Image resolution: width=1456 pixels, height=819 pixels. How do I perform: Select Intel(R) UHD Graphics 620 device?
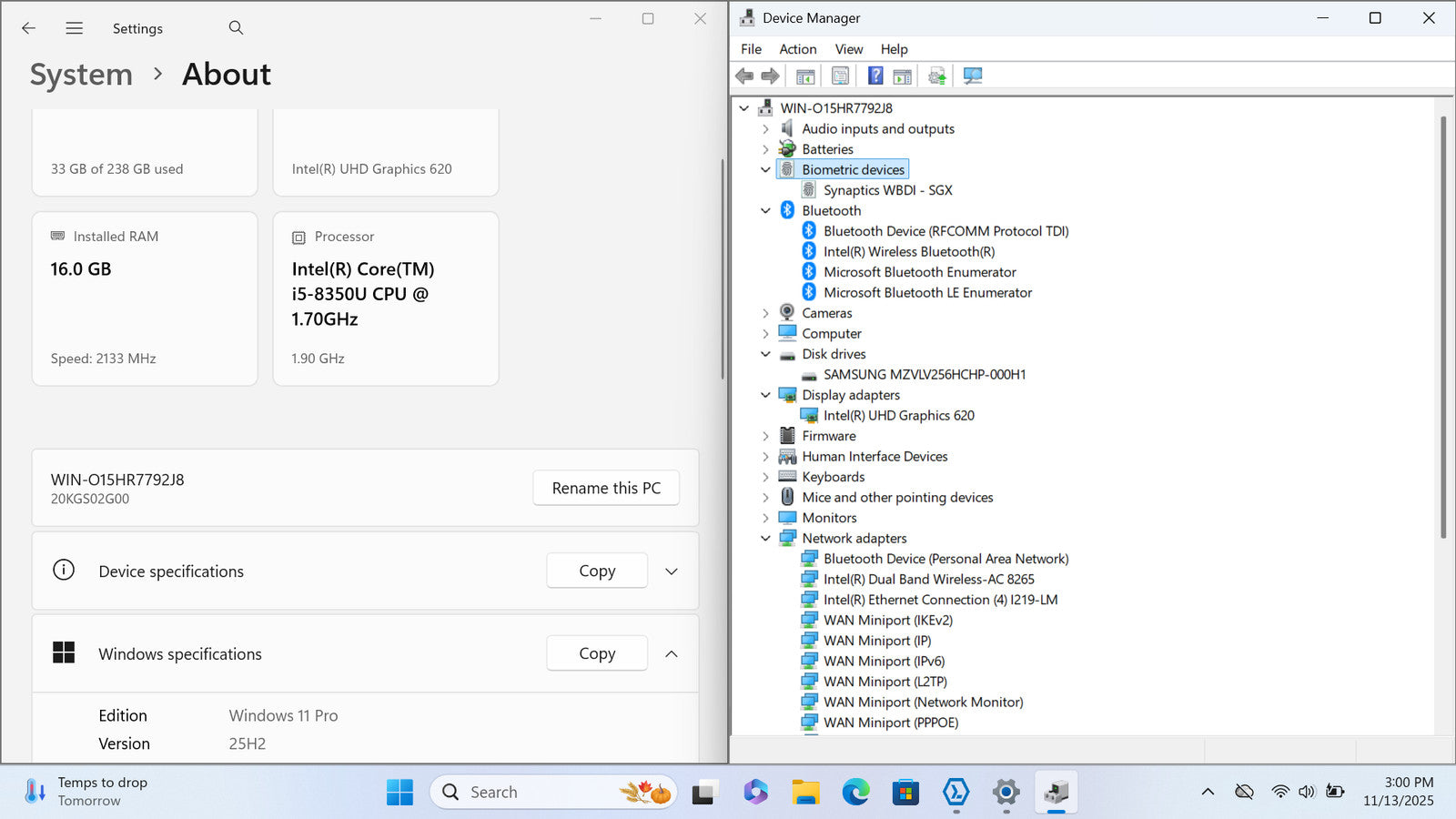[898, 416]
